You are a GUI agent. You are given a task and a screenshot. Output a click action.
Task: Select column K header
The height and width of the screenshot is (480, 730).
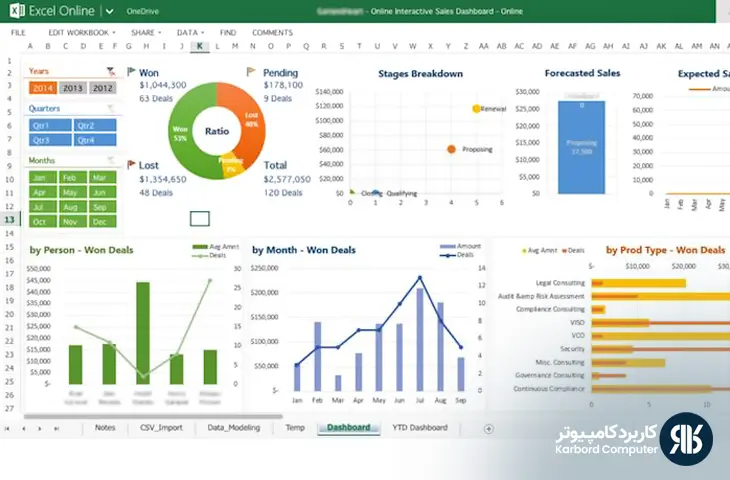click(x=200, y=46)
